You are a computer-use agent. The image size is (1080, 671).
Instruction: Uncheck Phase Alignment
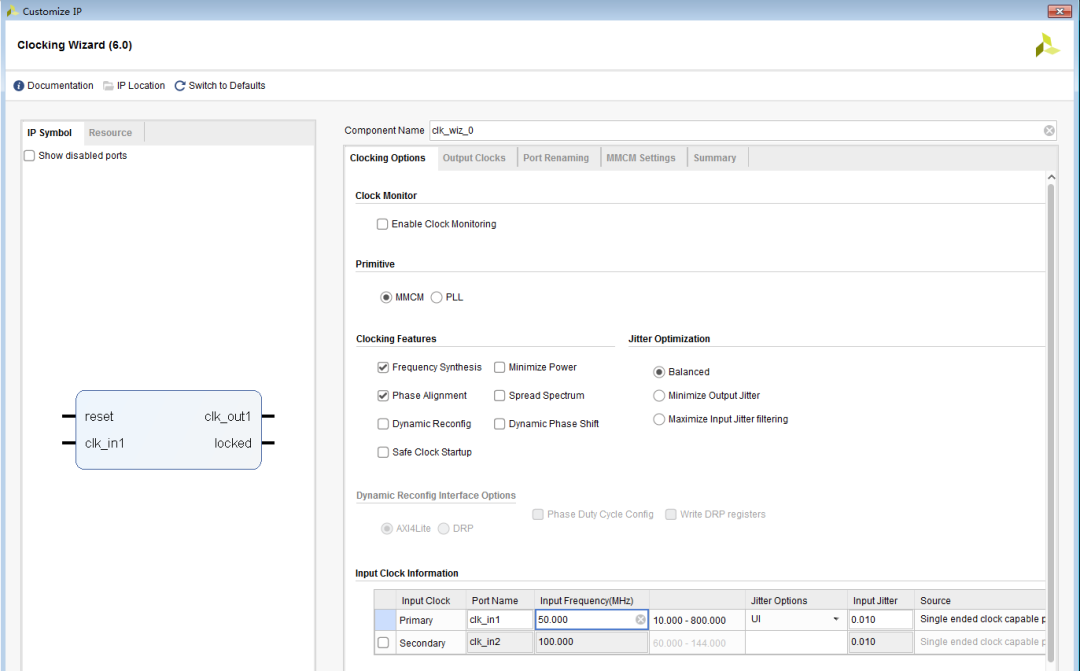[383, 395]
